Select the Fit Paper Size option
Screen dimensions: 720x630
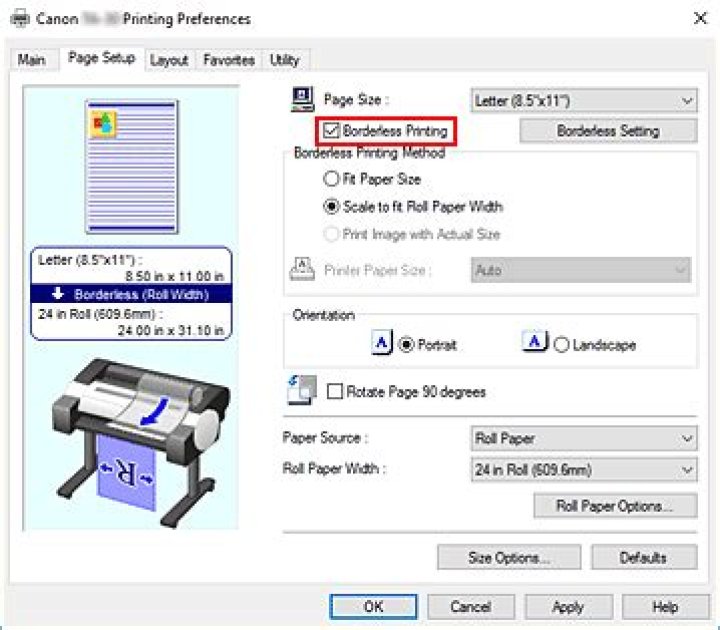(x=331, y=179)
